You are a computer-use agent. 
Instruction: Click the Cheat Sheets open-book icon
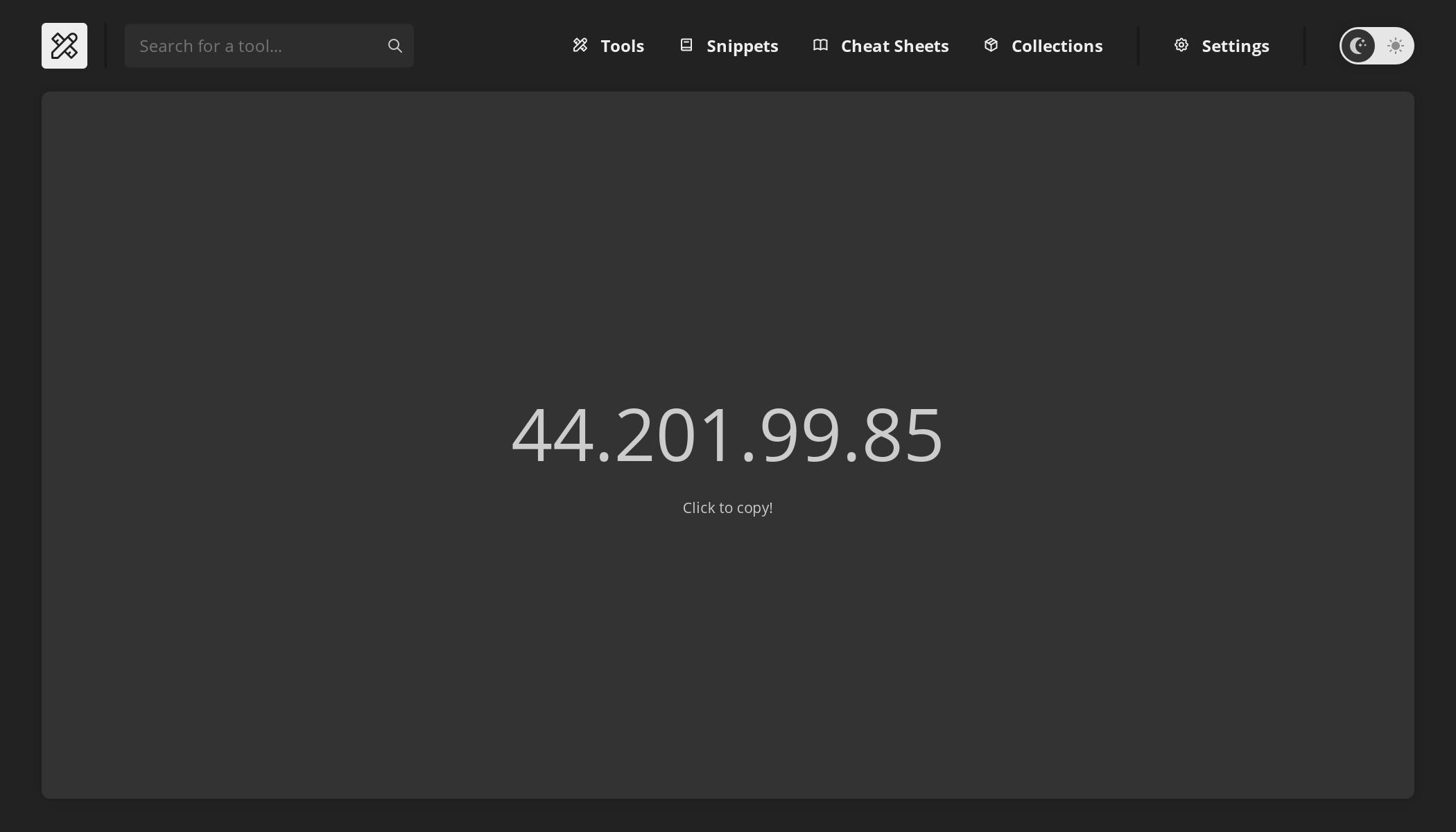point(820,45)
